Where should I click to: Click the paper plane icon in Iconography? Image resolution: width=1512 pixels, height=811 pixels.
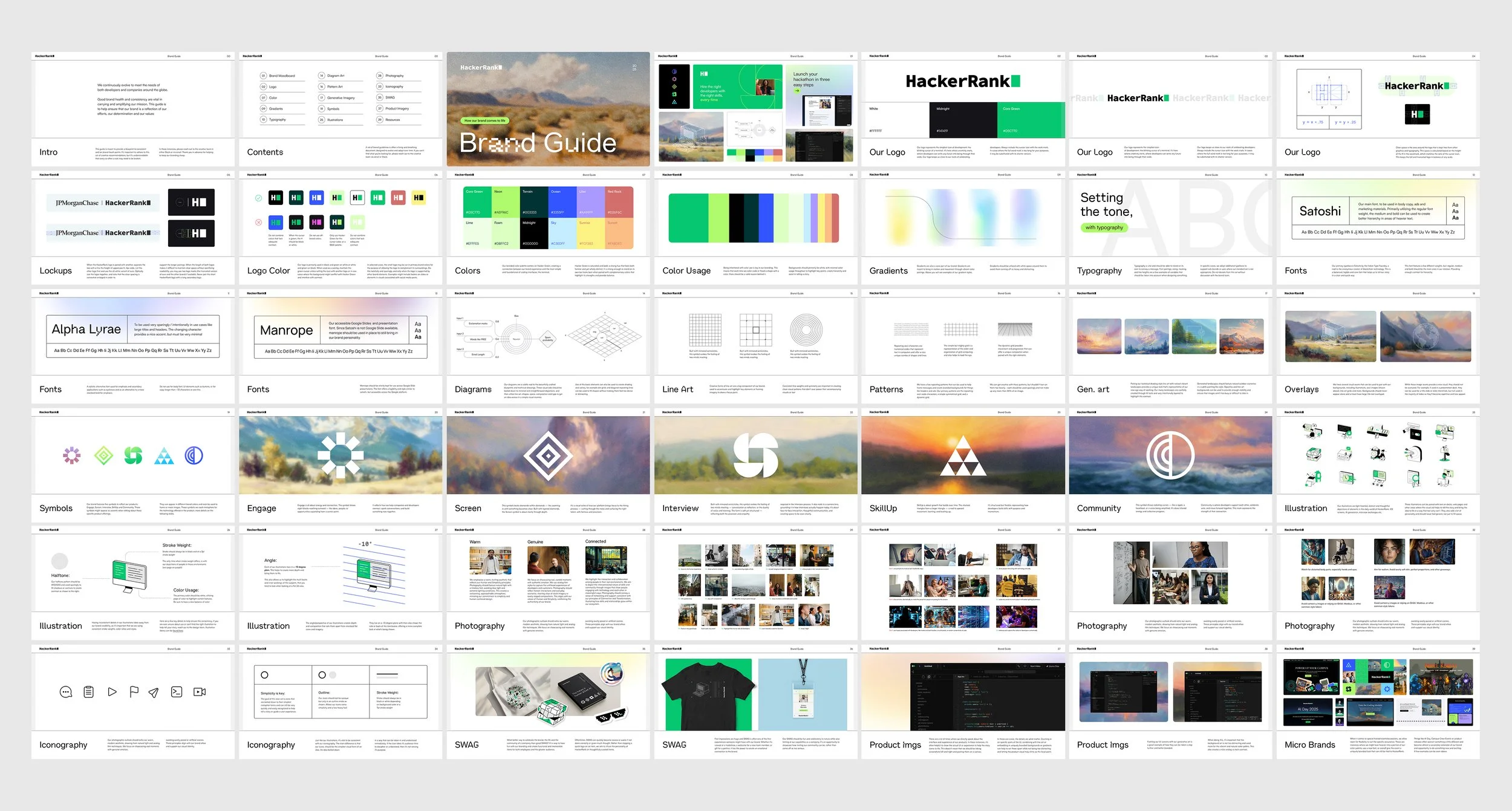154,692
